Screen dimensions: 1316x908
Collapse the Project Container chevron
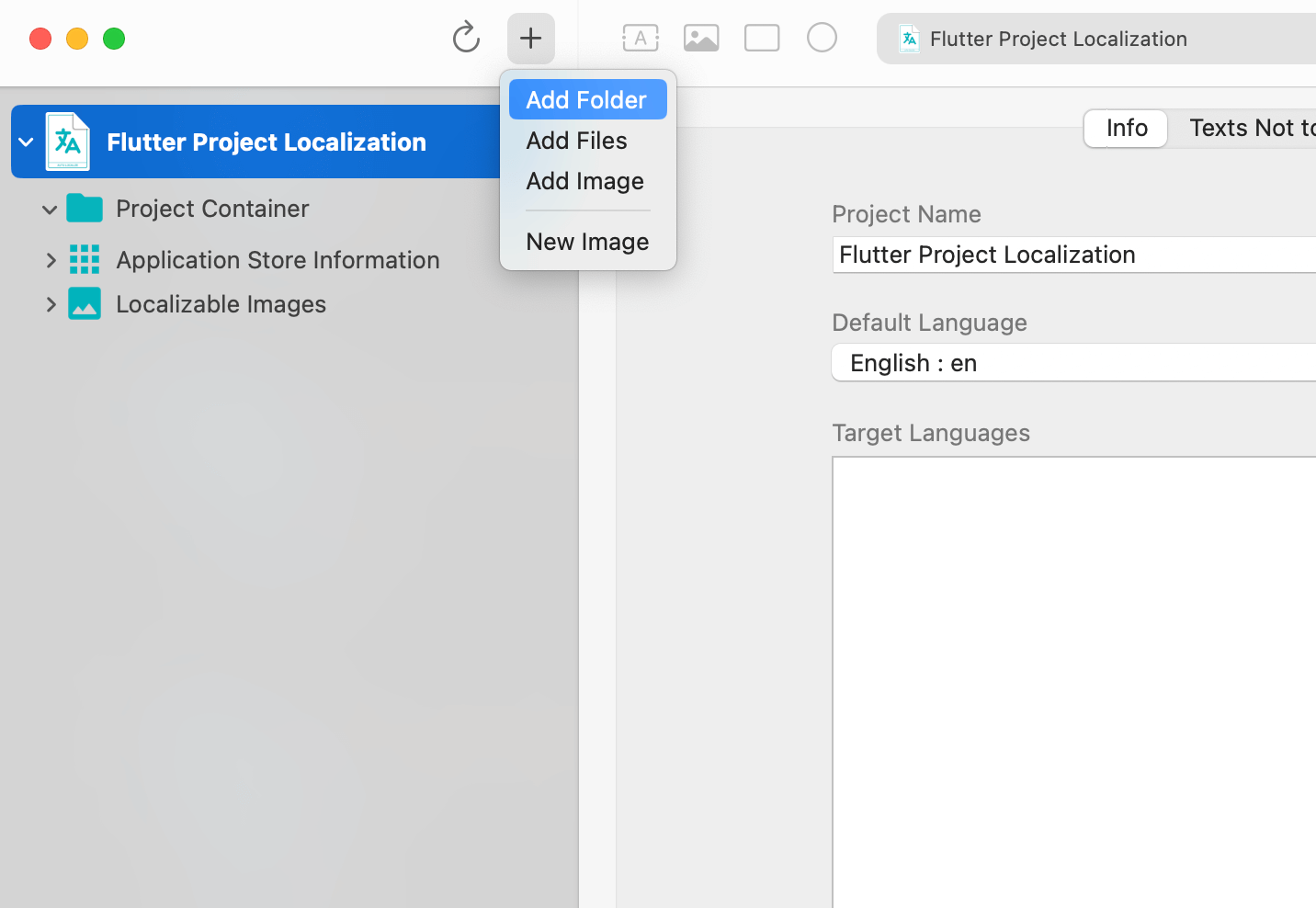coord(50,210)
